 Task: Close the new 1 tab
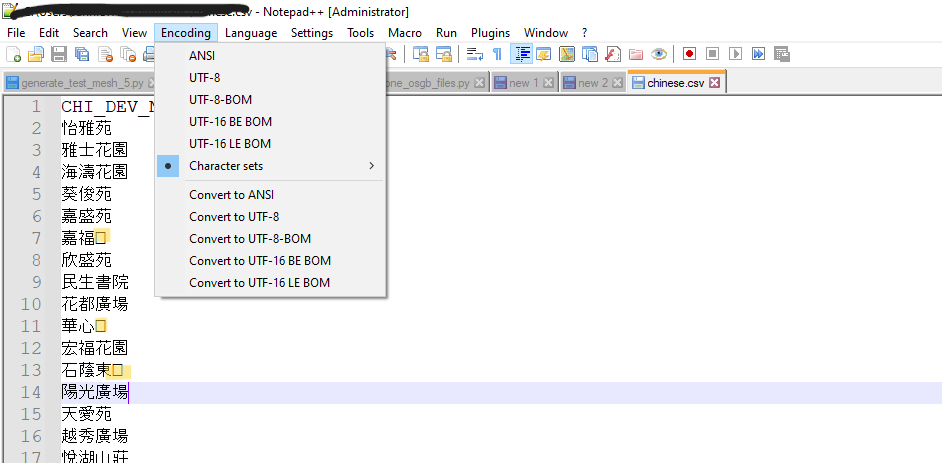548,83
